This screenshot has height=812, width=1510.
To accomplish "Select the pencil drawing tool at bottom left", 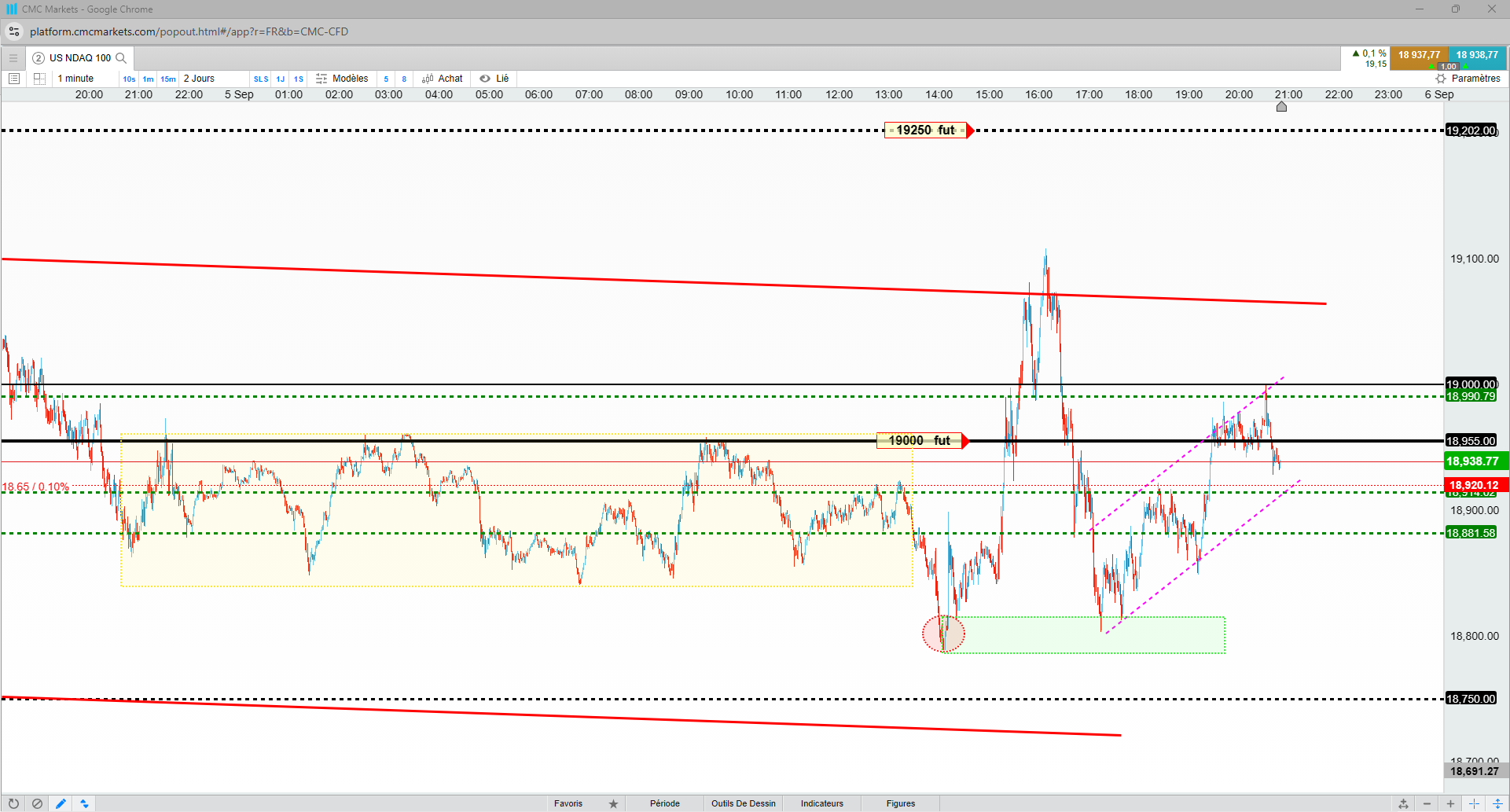I will point(61,803).
